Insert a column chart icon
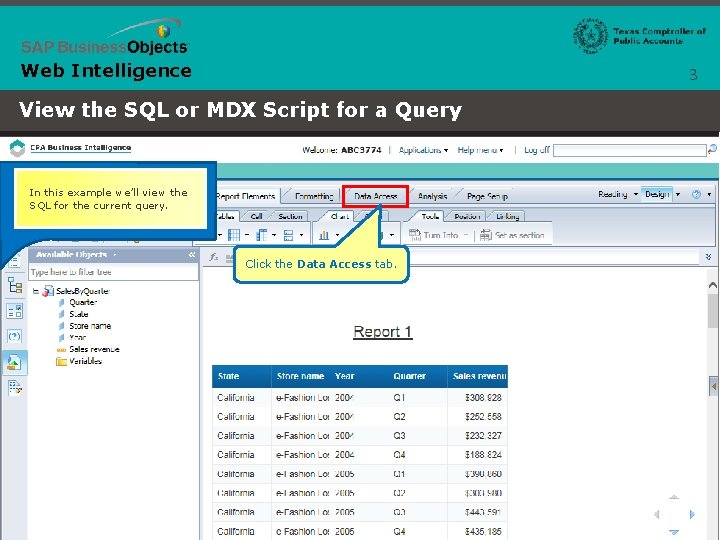 click(x=324, y=235)
